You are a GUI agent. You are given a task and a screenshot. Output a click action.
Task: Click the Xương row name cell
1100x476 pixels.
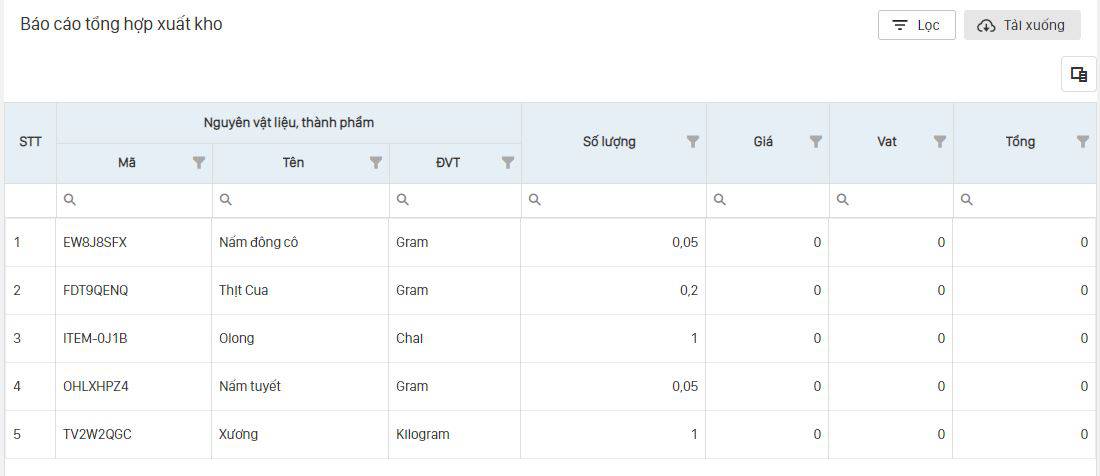(x=238, y=435)
